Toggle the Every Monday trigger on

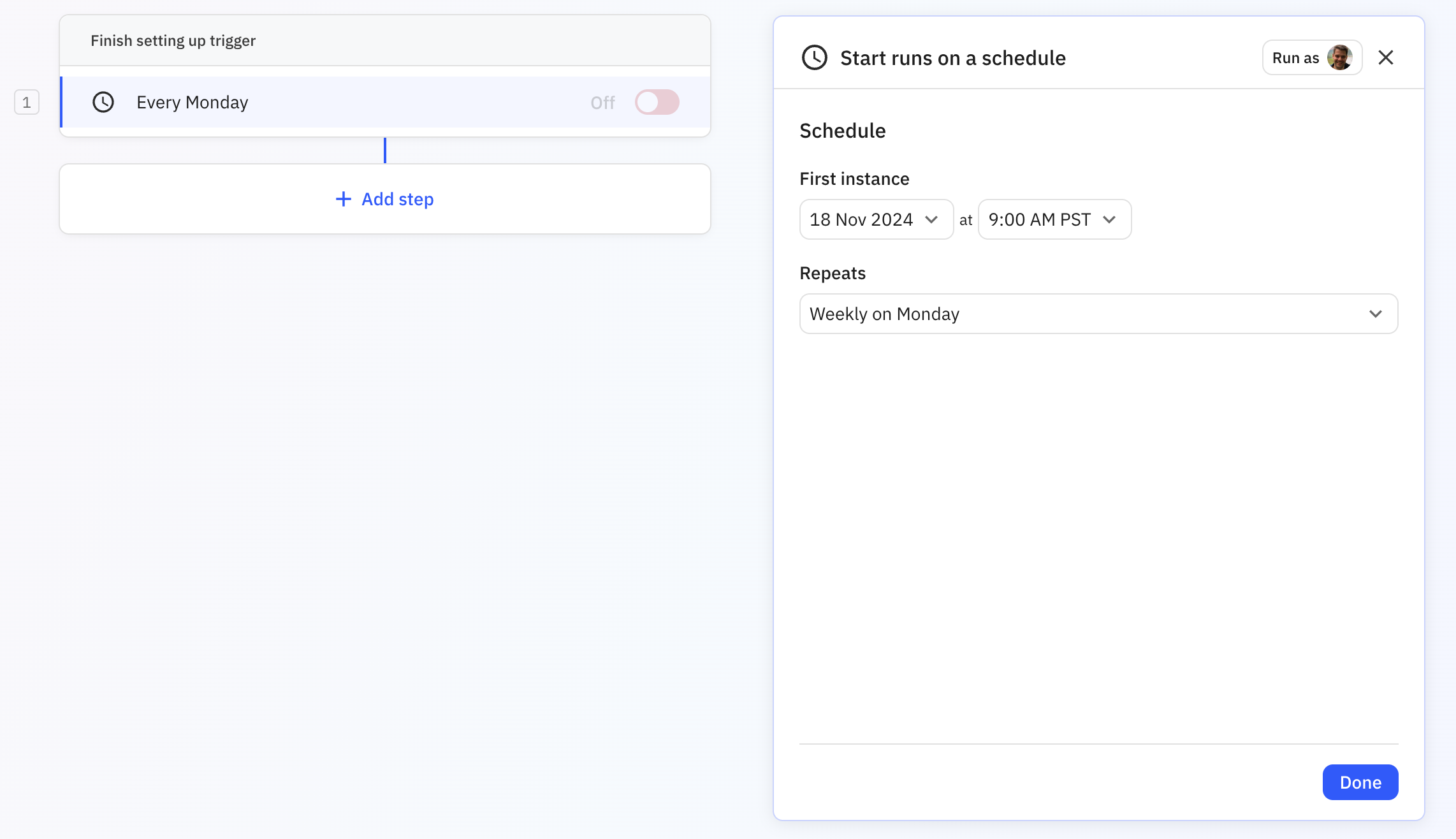[657, 102]
